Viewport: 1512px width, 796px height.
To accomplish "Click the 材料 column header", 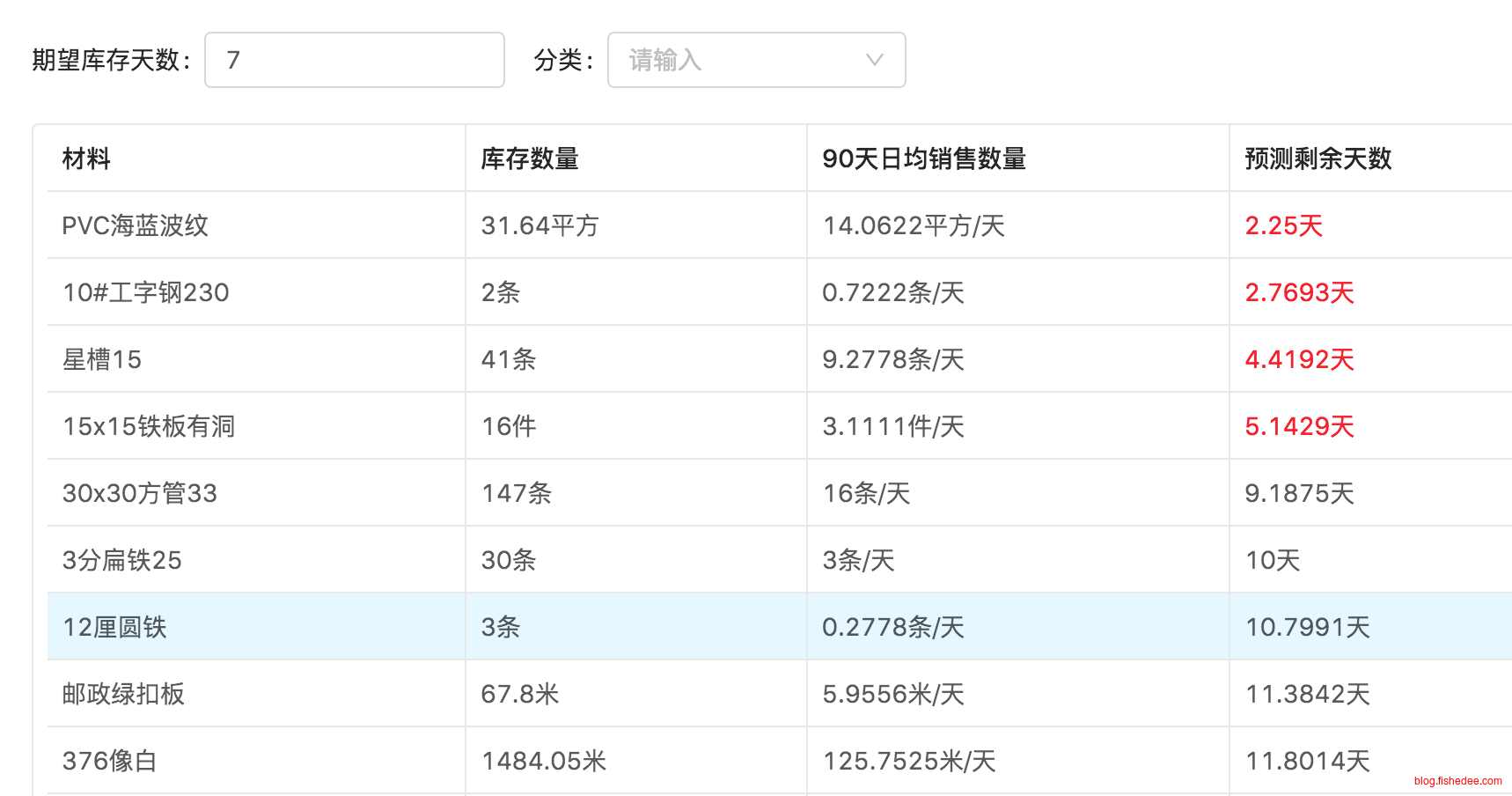I will (x=86, y=158).
